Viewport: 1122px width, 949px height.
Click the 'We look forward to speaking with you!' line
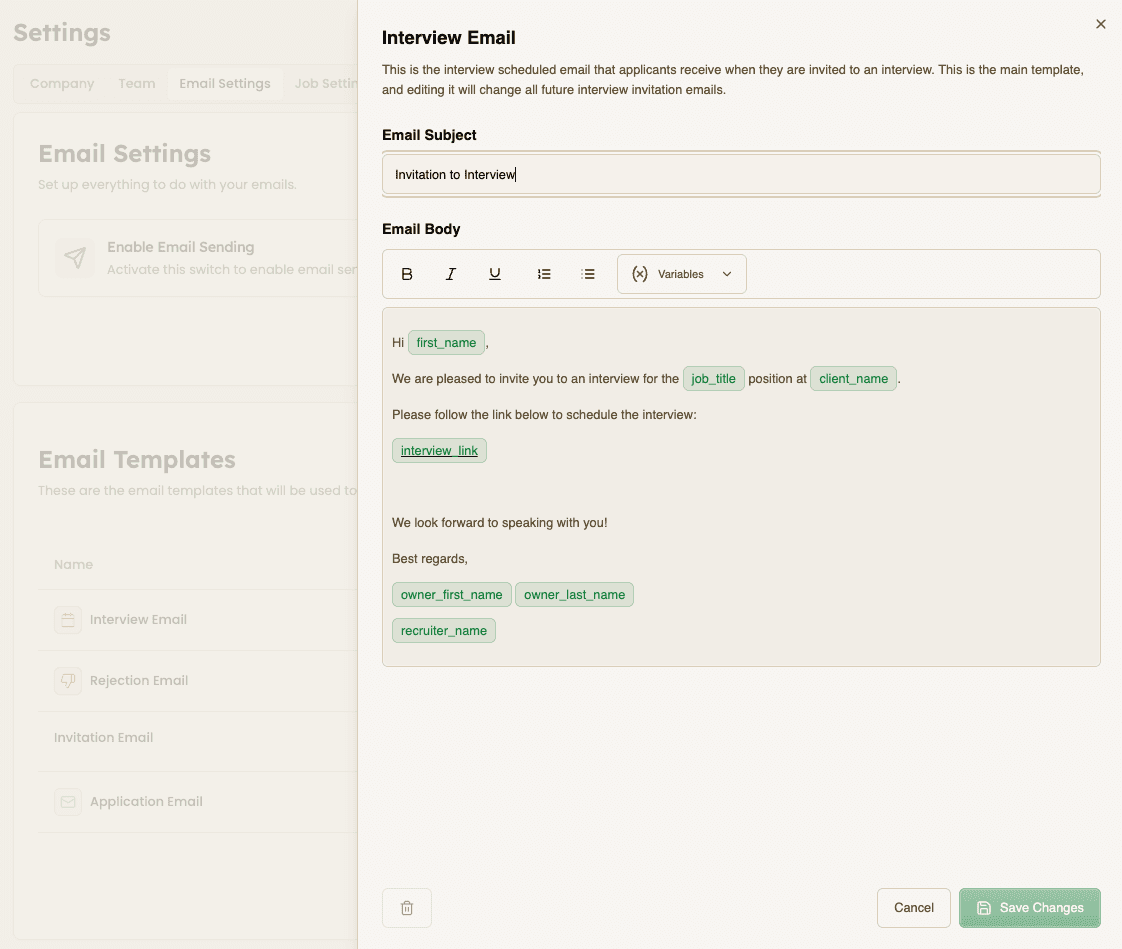point(499,522)
